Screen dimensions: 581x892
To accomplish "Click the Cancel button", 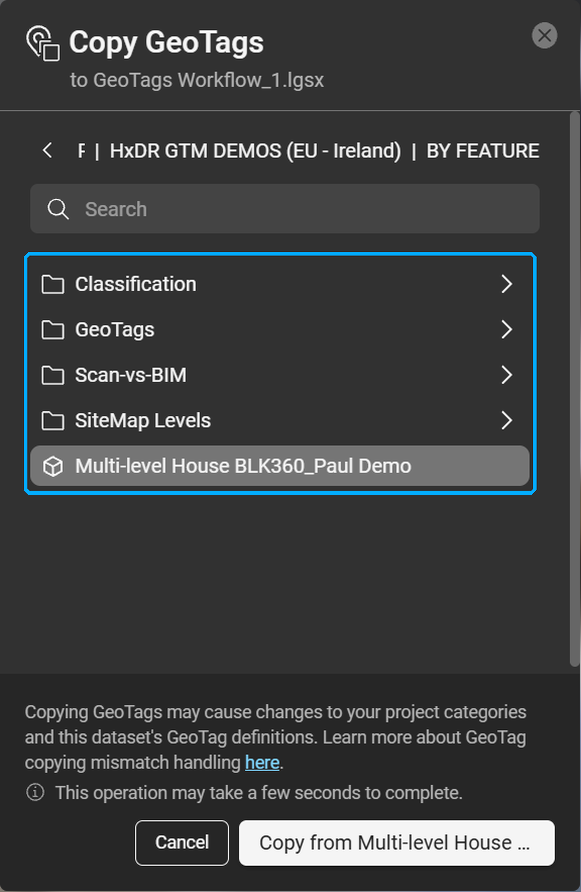I will click(182, 843).
